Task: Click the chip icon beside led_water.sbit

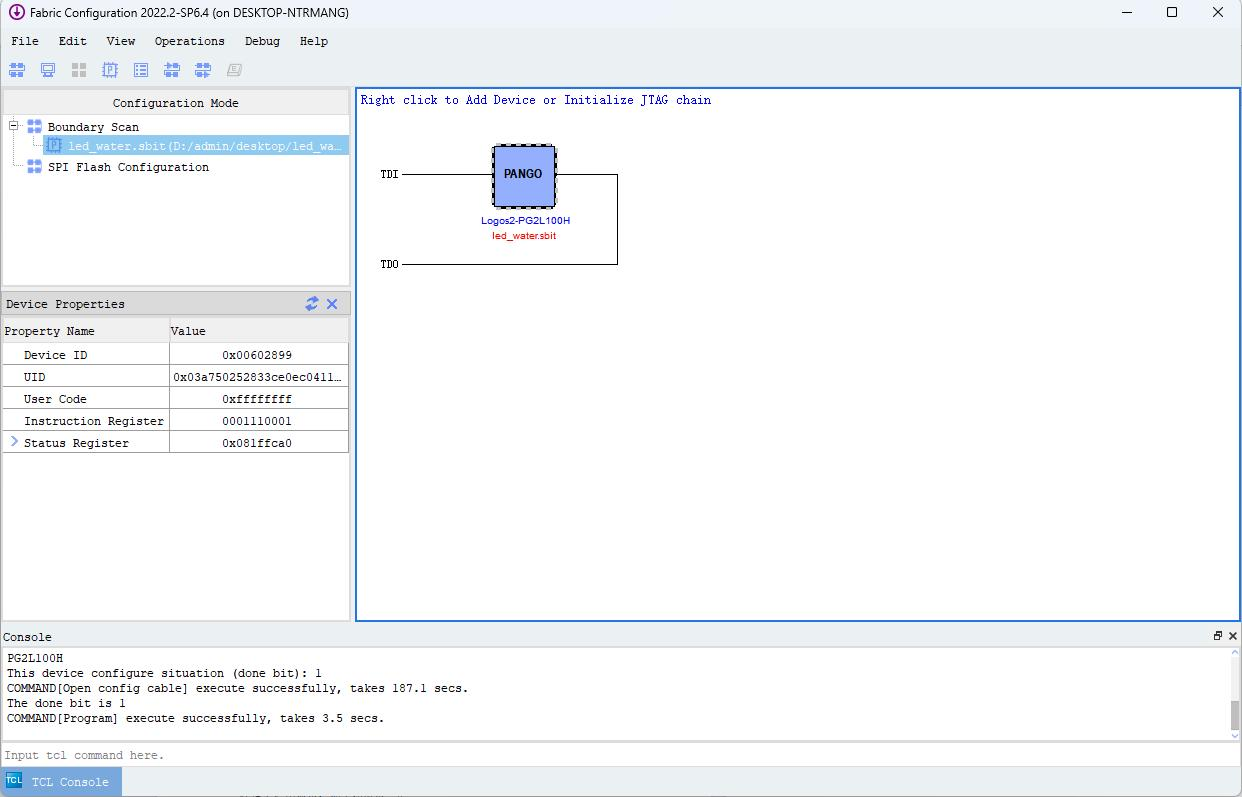Action: (x=54, y=146)
